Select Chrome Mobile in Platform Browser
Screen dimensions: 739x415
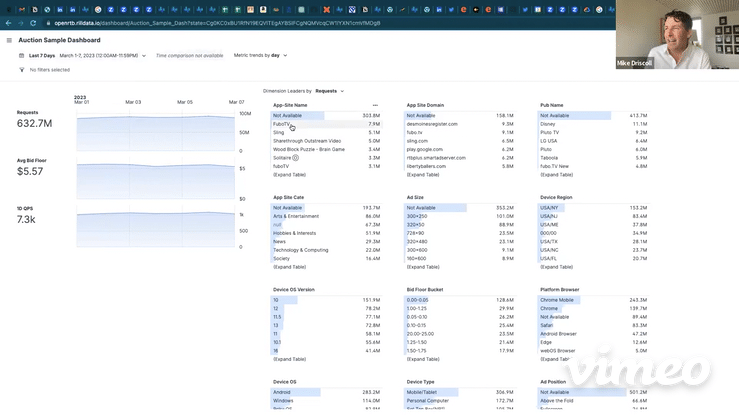557,300
